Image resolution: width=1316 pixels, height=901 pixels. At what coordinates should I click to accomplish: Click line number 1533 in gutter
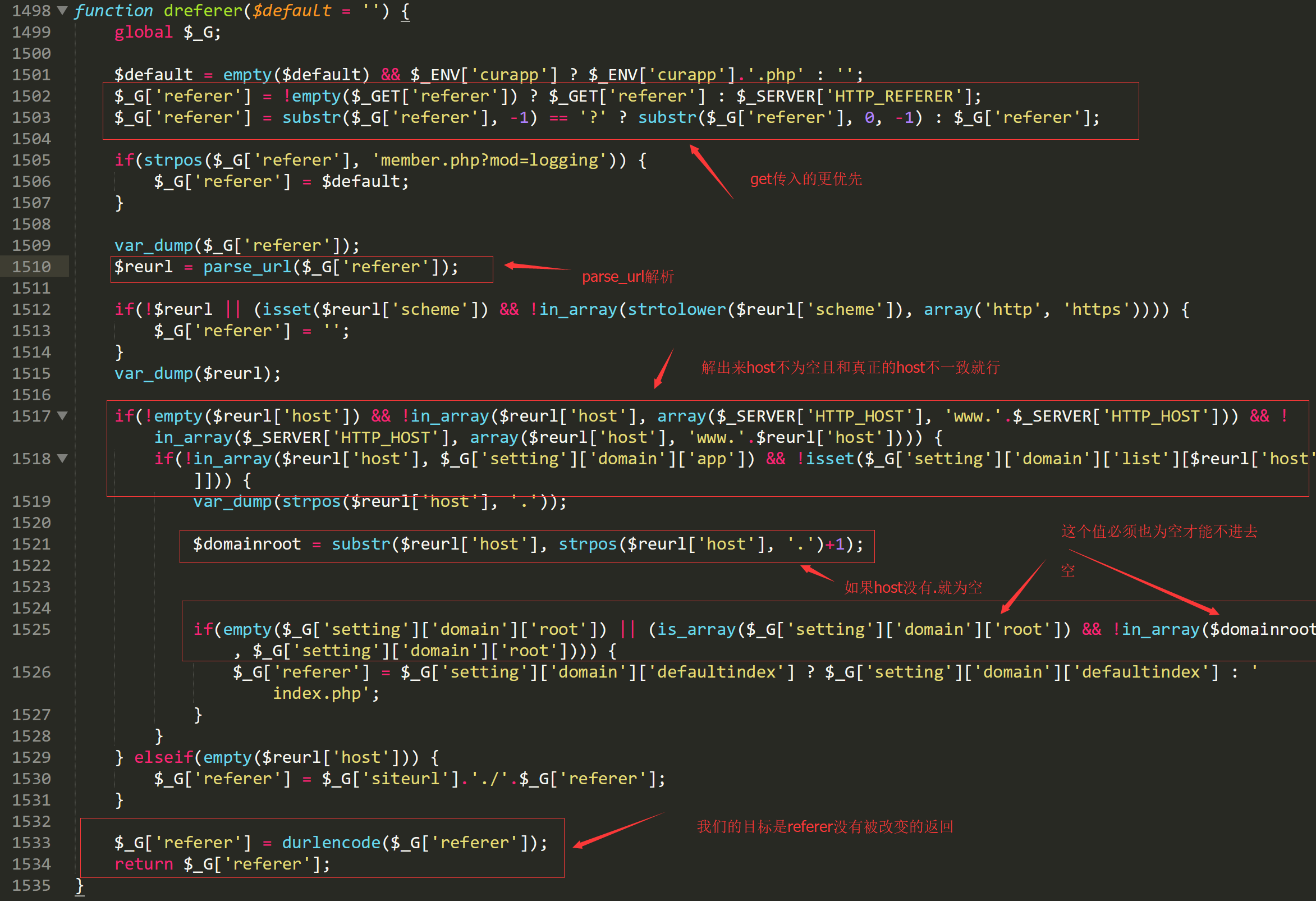(x=32, y=843)
